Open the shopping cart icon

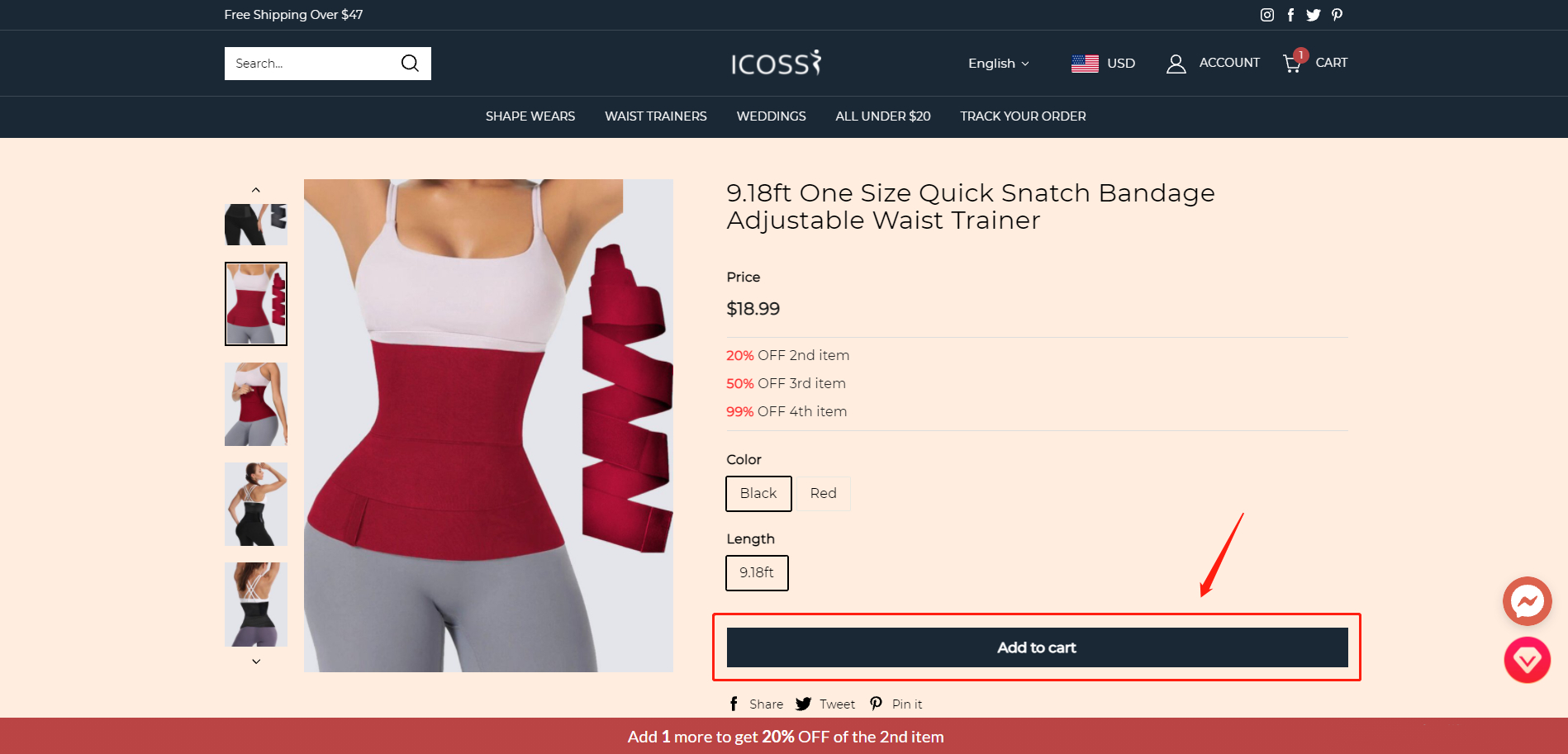(1292, 63)
